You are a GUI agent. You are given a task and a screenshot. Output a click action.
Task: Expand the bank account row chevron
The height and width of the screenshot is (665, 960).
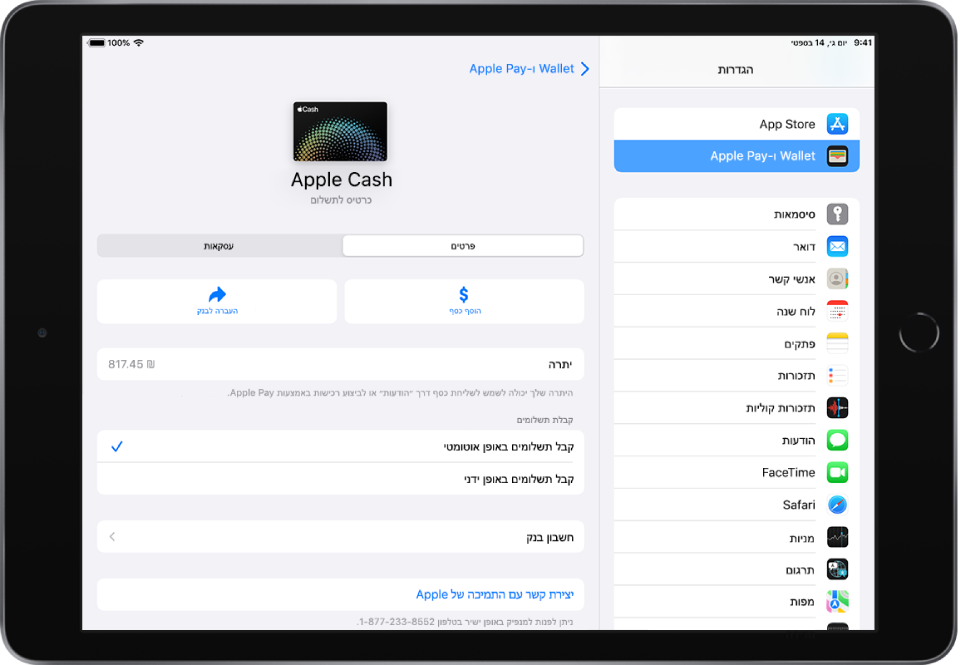(112, 537)
